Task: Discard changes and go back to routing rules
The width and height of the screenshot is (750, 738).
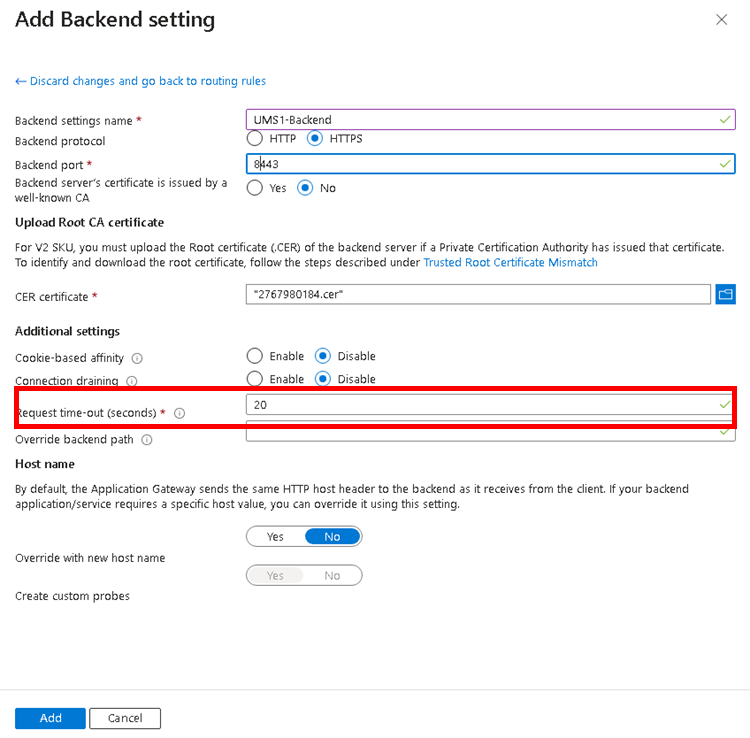Action: click(x=140, y=81)
